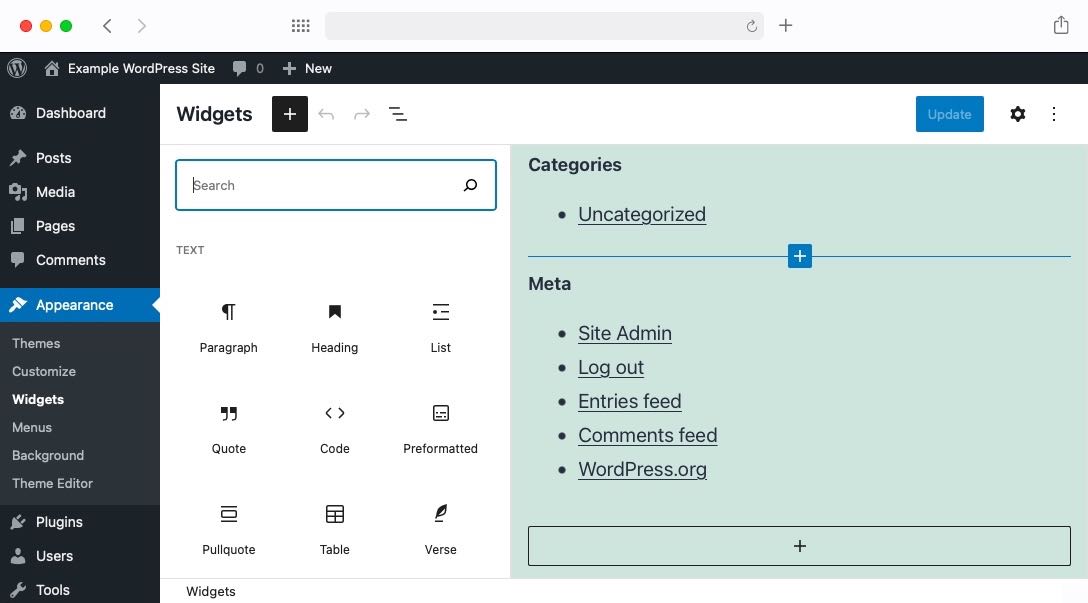Click the undo arrow

coord(326,114)
